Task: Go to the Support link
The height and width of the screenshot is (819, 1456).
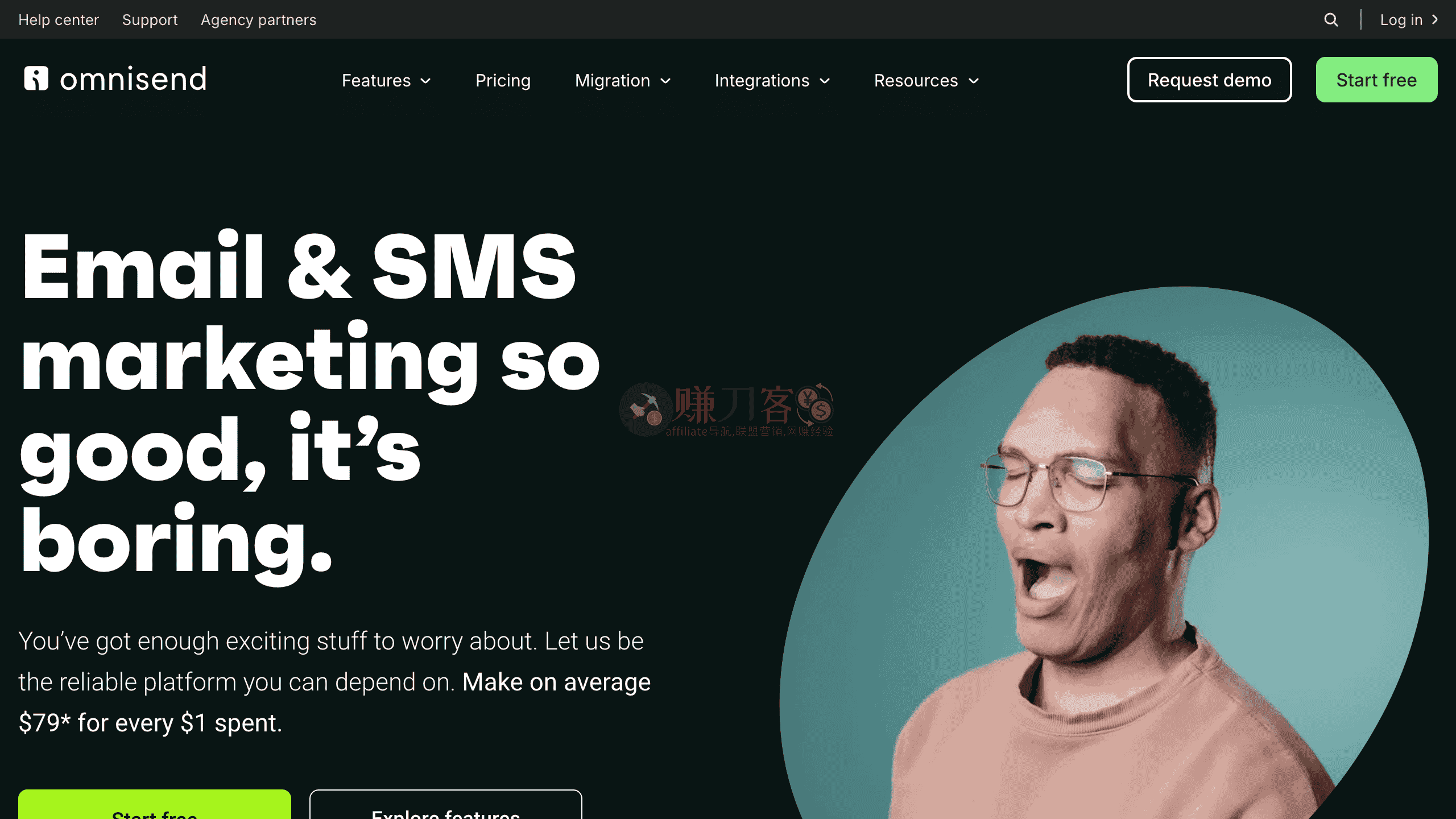Action: pos(150,20)
